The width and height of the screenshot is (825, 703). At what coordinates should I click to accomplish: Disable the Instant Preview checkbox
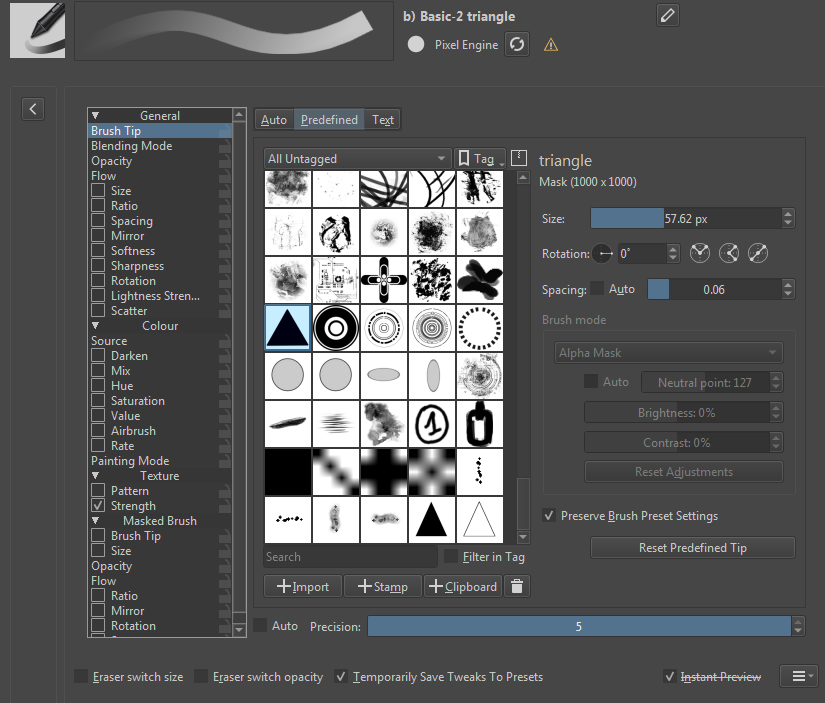point(670,676)
